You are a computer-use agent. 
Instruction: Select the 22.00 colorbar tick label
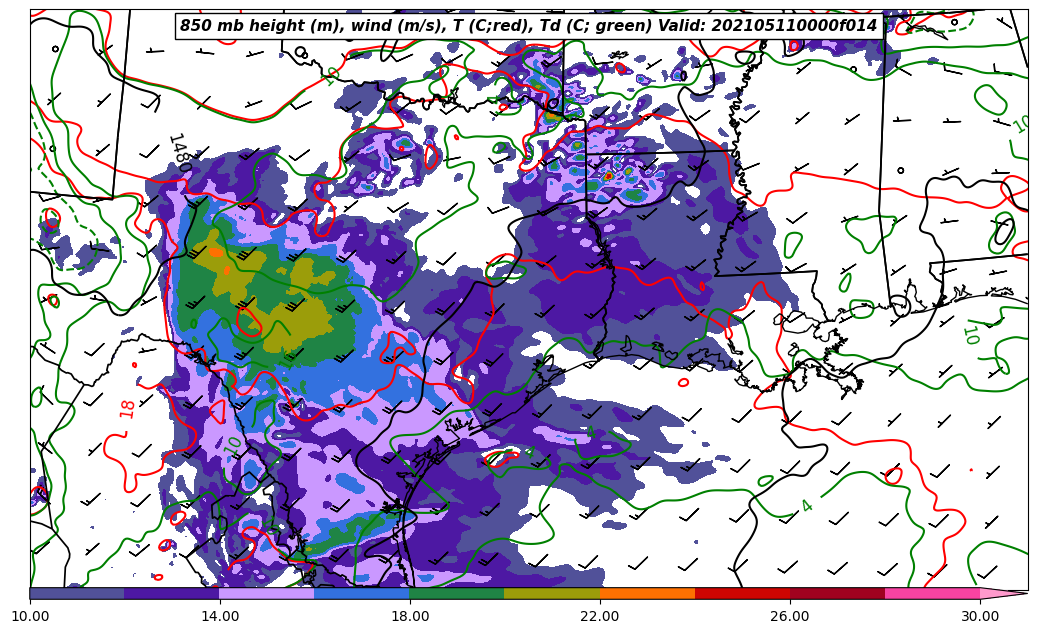point(600,617)
